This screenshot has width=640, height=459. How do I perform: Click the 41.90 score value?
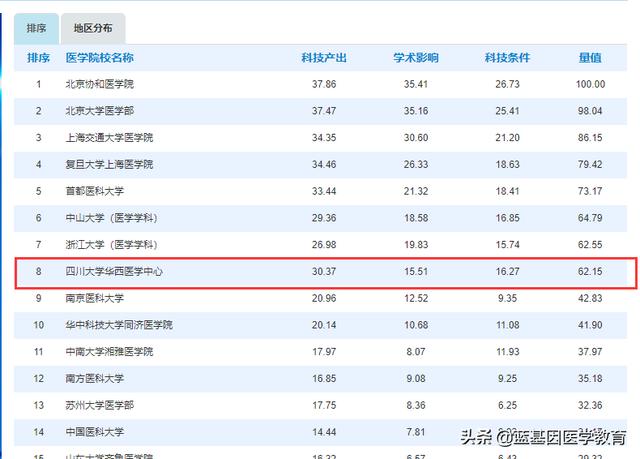tap(590, 325)
